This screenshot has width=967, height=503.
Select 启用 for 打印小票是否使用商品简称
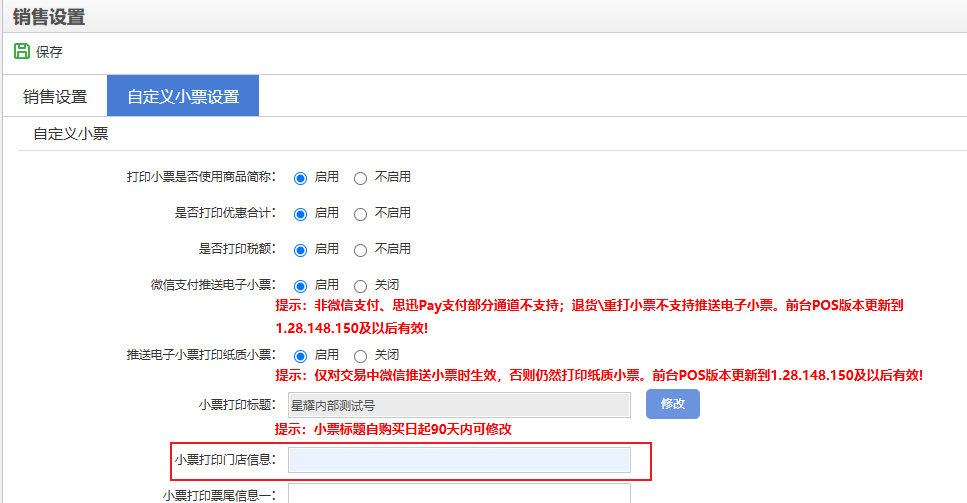[x=300, y=178]
